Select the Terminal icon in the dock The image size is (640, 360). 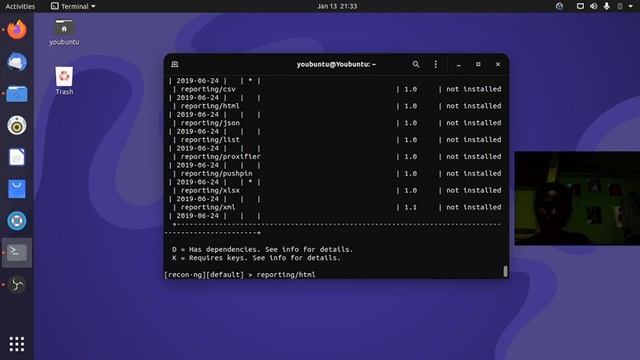click(17, 253)
